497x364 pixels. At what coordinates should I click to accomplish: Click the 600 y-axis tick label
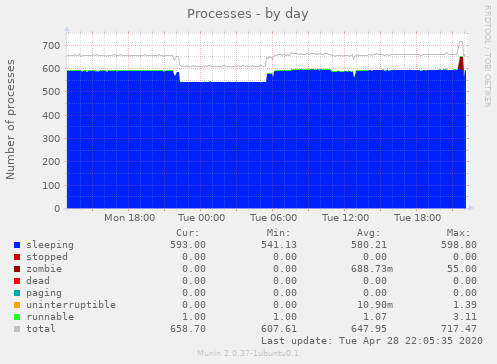51,69
